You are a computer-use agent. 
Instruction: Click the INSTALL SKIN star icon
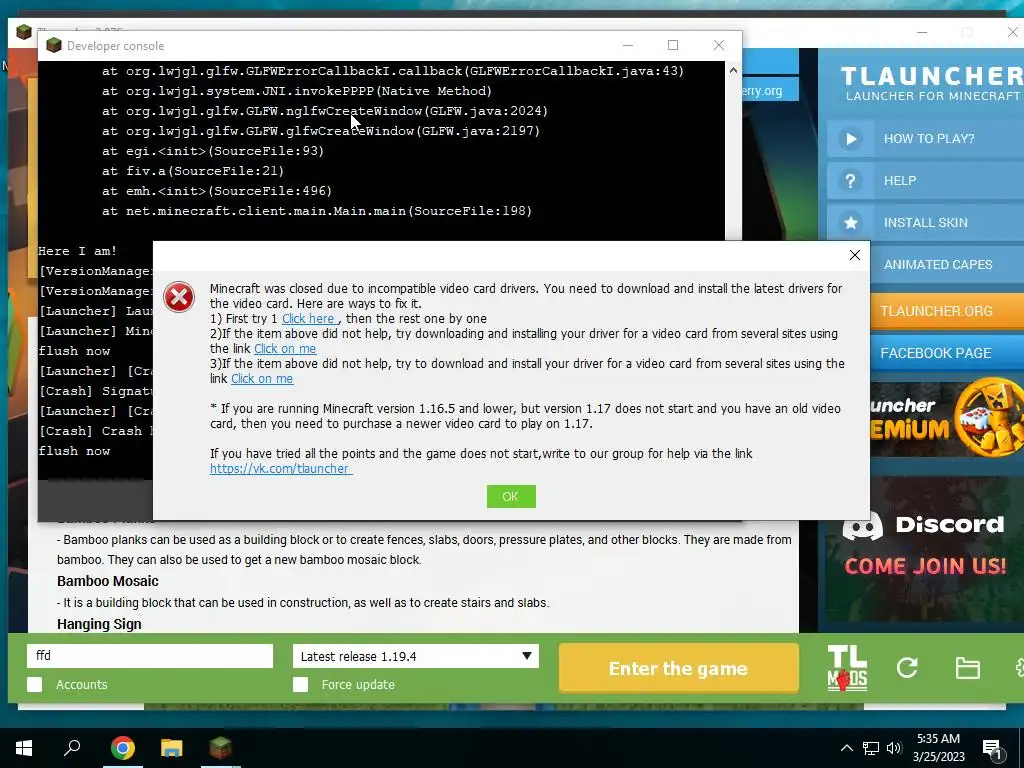[850, 223]
